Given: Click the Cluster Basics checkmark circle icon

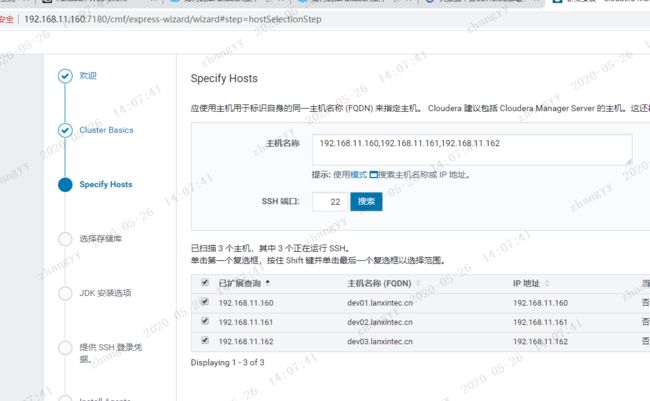Looking at the screenshot, I should tap(65, 130).
